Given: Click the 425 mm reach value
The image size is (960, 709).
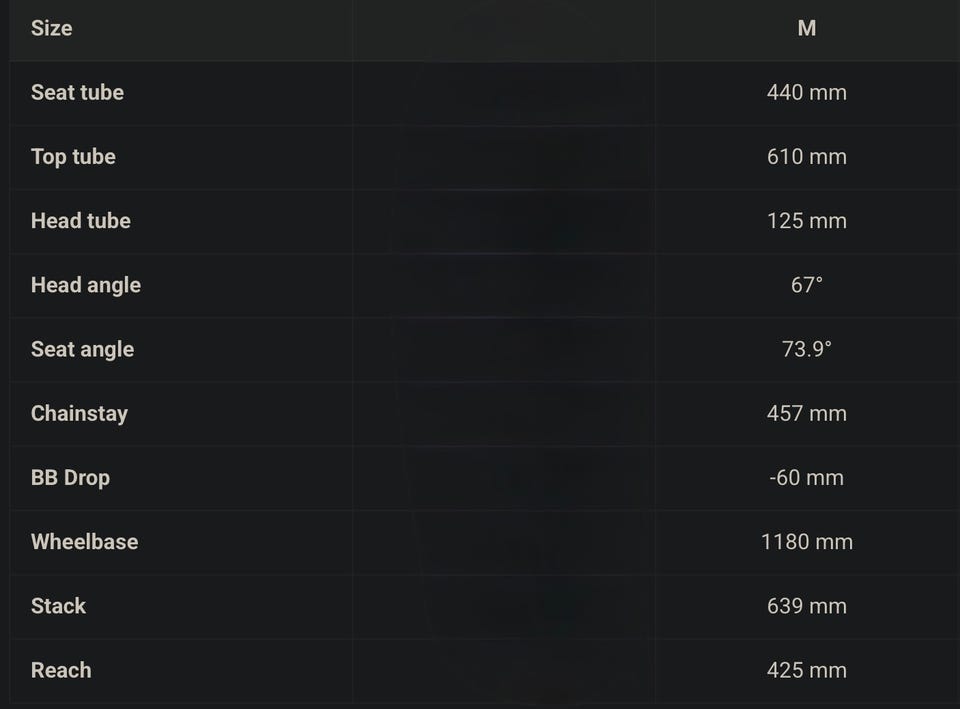Looking at the screenshot, I should [806, 670].
